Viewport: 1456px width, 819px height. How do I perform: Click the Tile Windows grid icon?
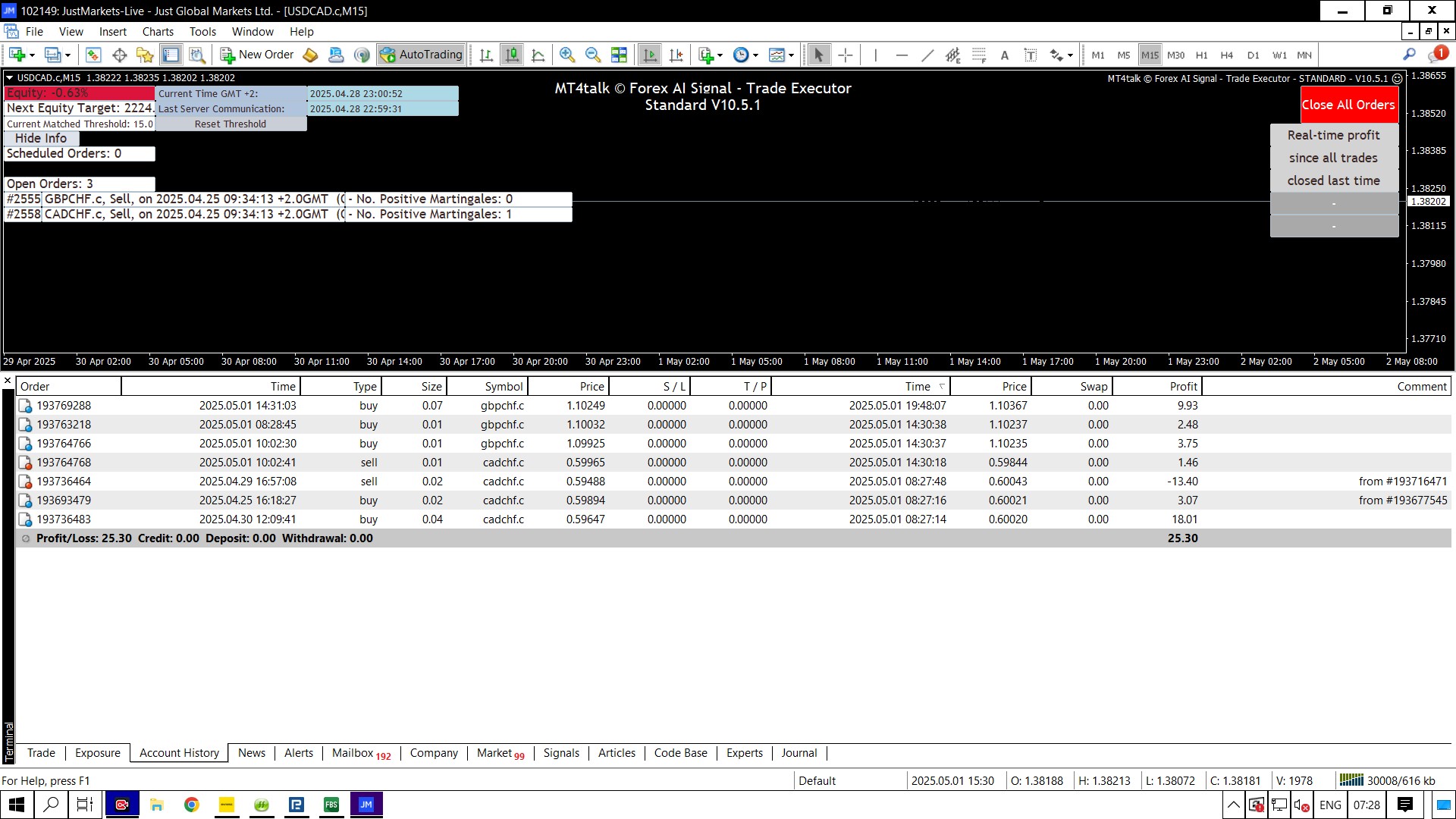tap(620, 55)
